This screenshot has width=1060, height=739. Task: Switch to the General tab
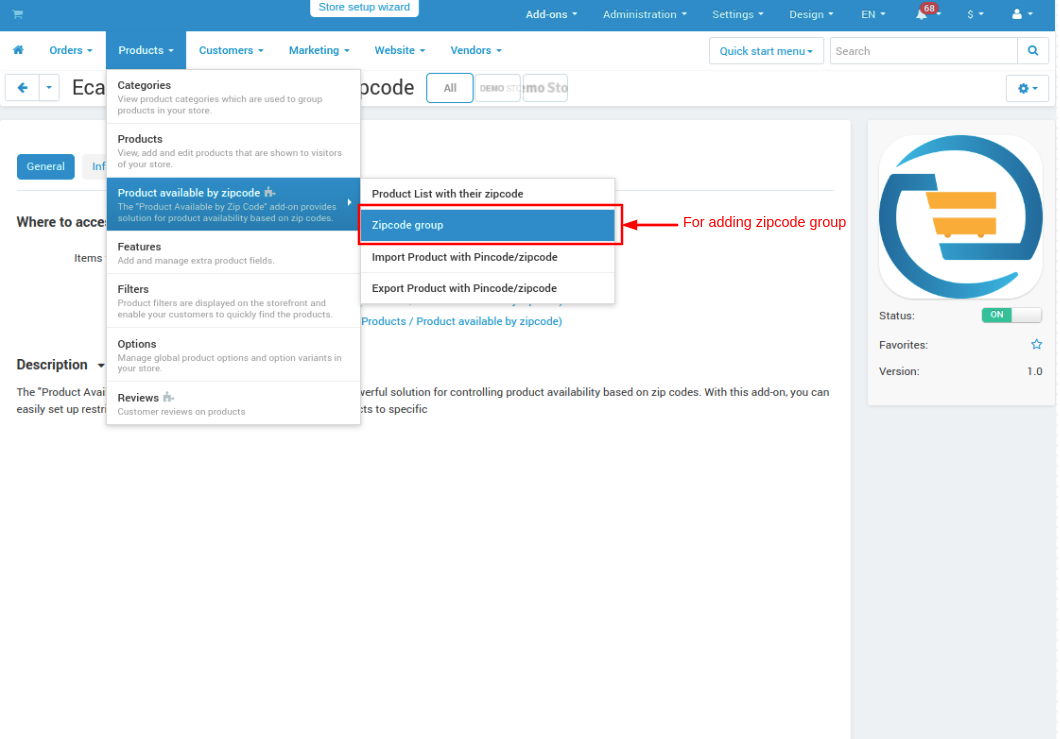[45, 166]
